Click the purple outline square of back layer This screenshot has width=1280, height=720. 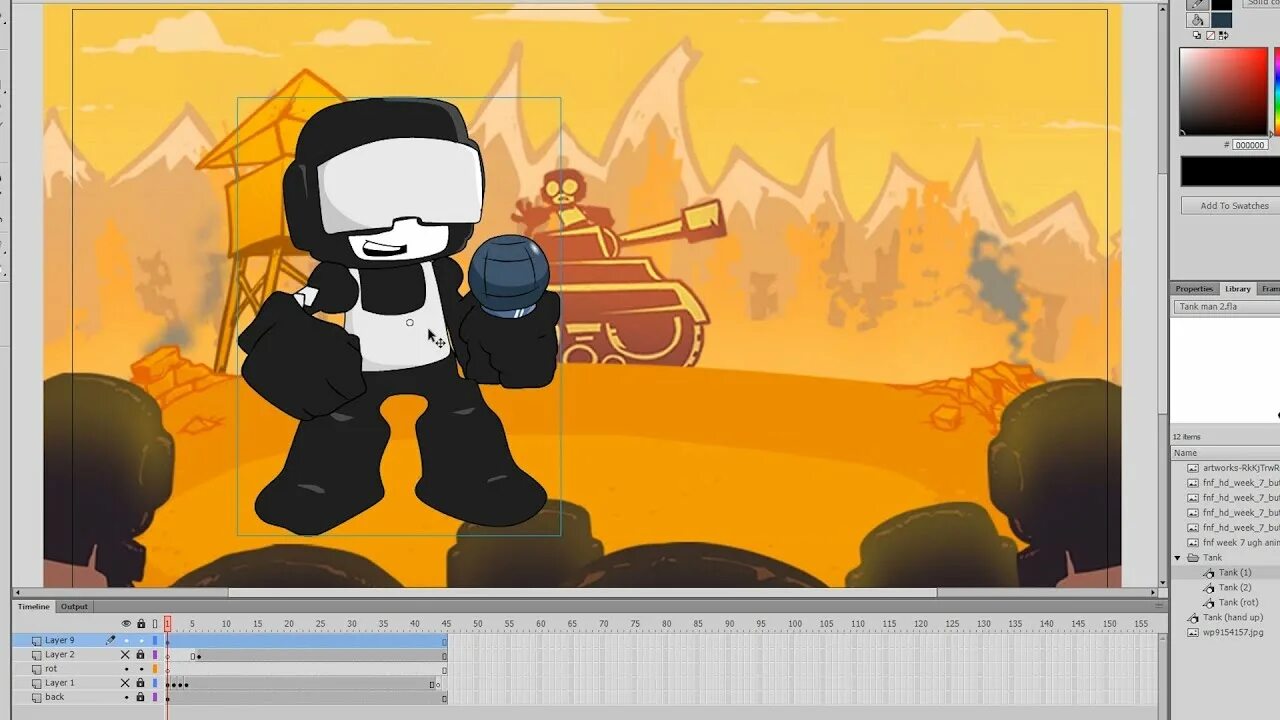pyautogui.click(x=155, y=697)
